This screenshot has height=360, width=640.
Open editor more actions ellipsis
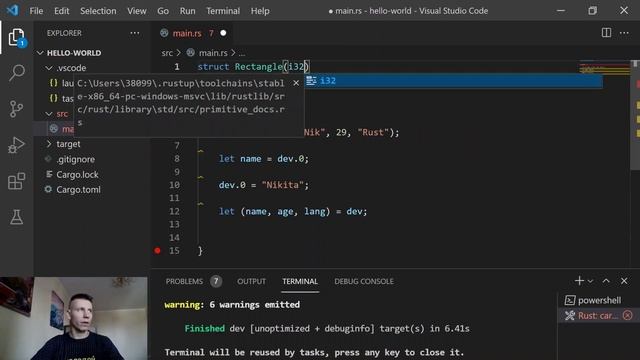pyautogui.click(x=624, y=33)
